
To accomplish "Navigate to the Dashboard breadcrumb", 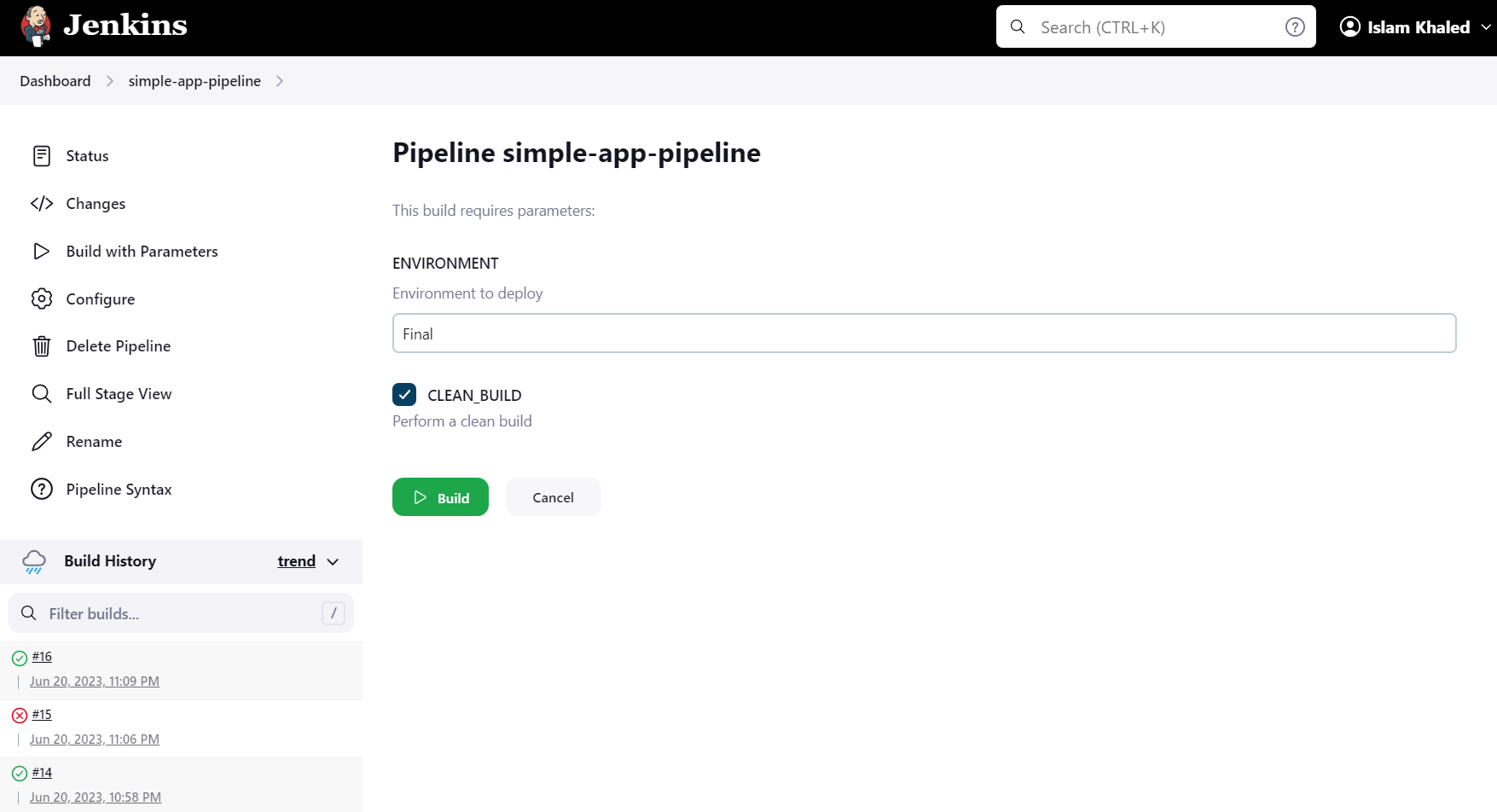I will pos(55,81).
